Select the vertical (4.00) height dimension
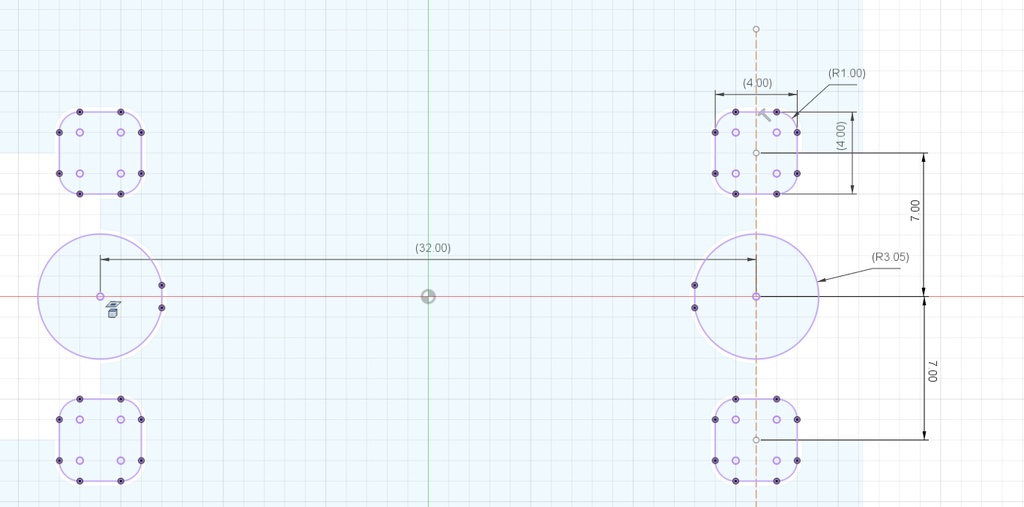This screenshot has width=1024, height=507. pos(841,137)
